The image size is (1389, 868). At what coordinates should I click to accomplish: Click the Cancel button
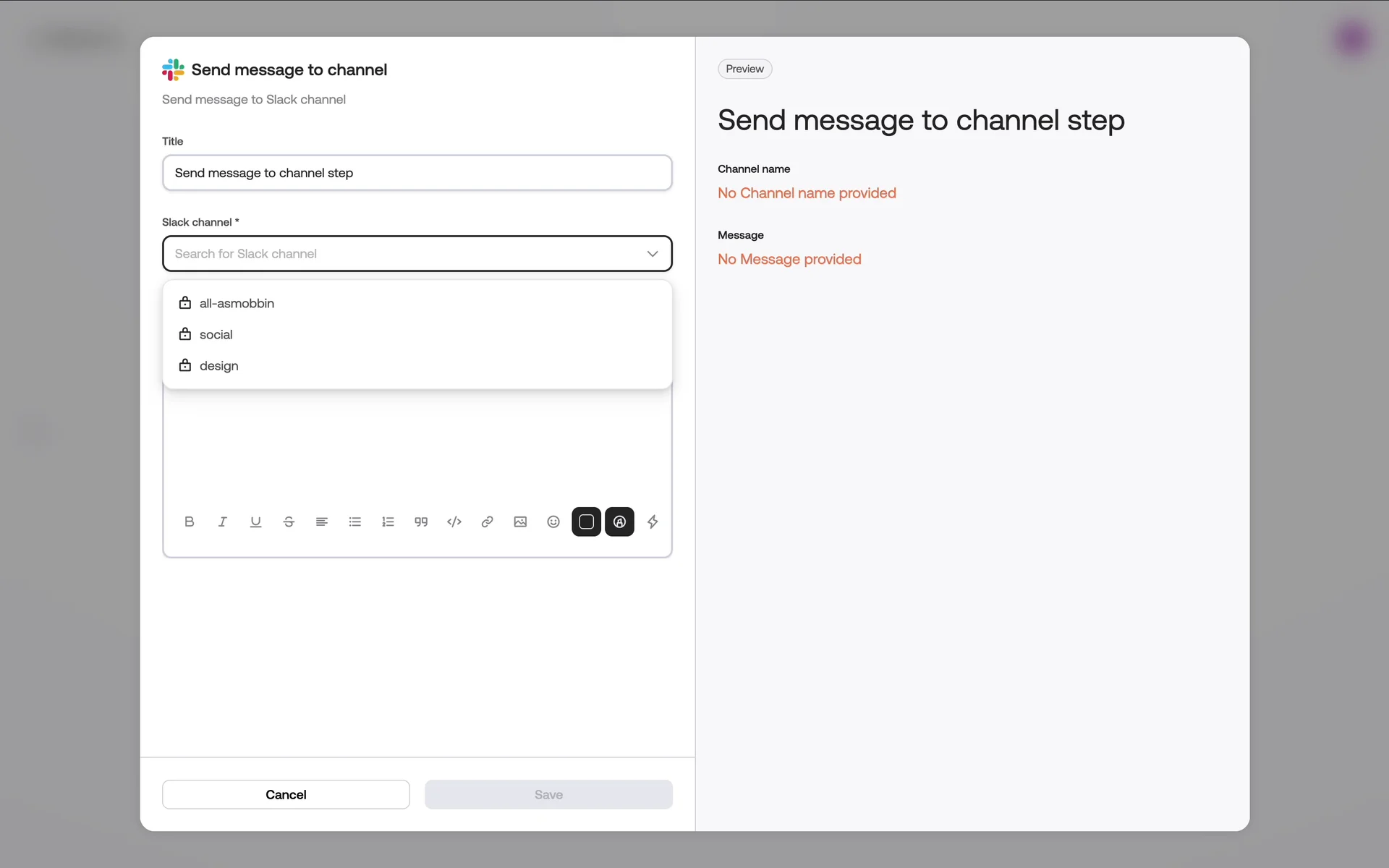286,794
